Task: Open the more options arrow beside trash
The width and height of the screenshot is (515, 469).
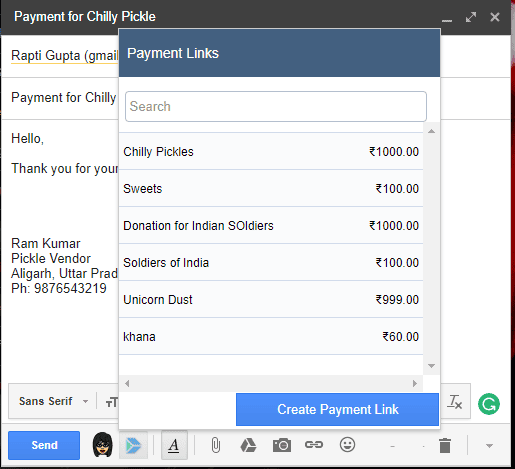Action: tap(489, 446)
